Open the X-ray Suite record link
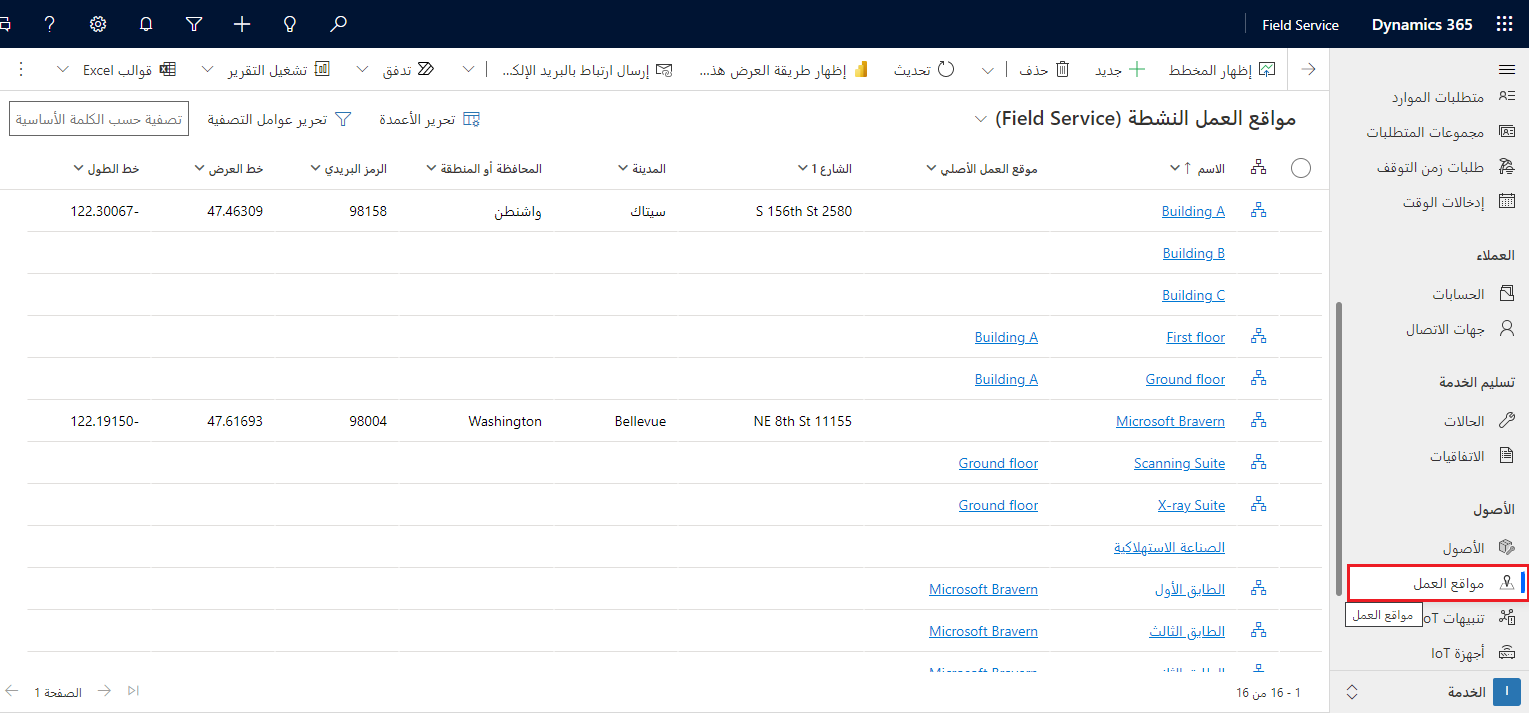This screenshot has height=713, width=1529. pos(1191,505)
